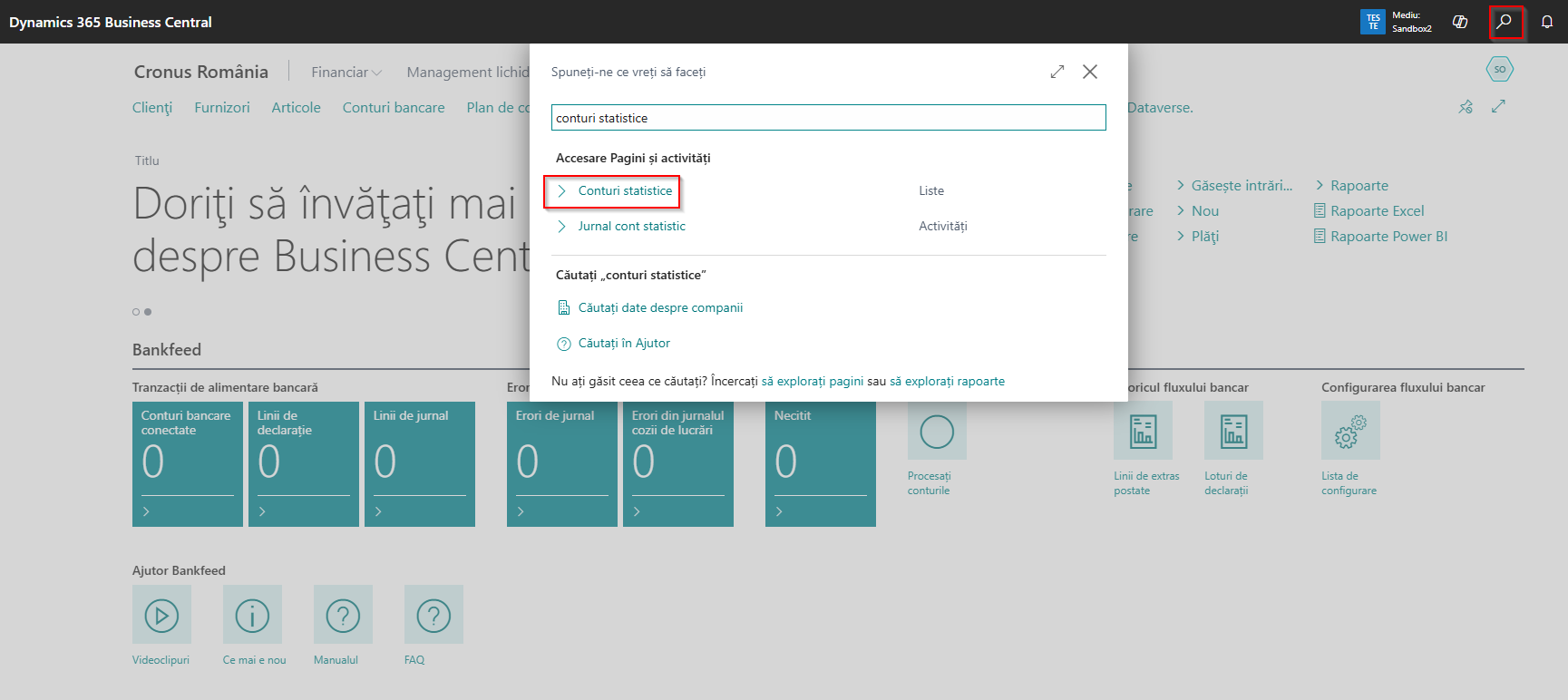Select the first carousel dot under the headline
1568x700 pixels.
[136, 312]
